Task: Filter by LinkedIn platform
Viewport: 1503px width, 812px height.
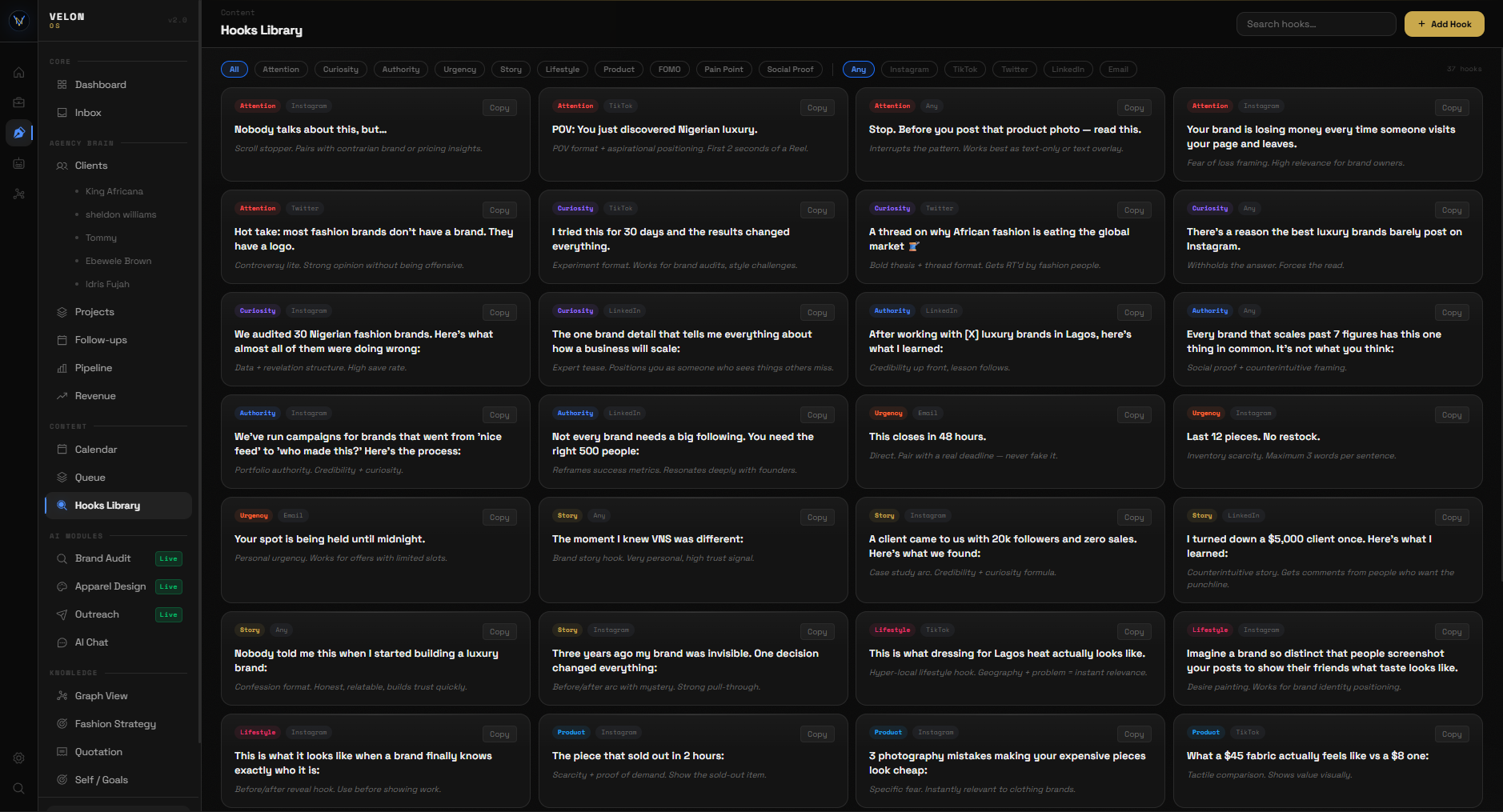Action: (1068, 70)
